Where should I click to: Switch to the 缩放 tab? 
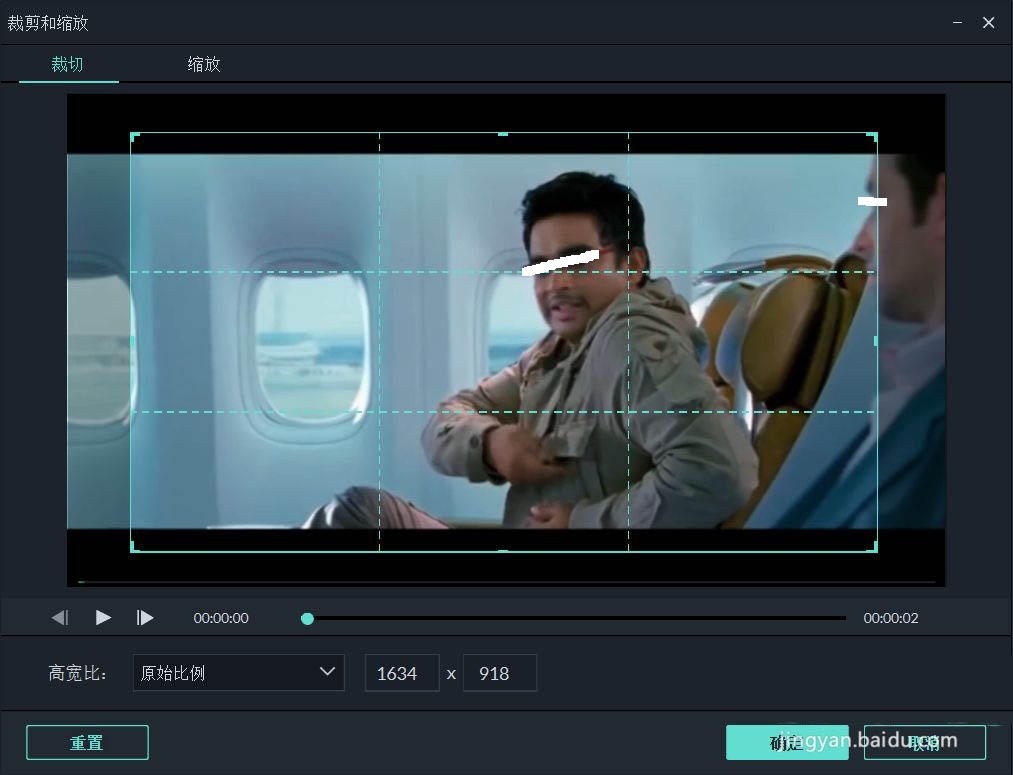pyautogui.click(x=204, y=64)
